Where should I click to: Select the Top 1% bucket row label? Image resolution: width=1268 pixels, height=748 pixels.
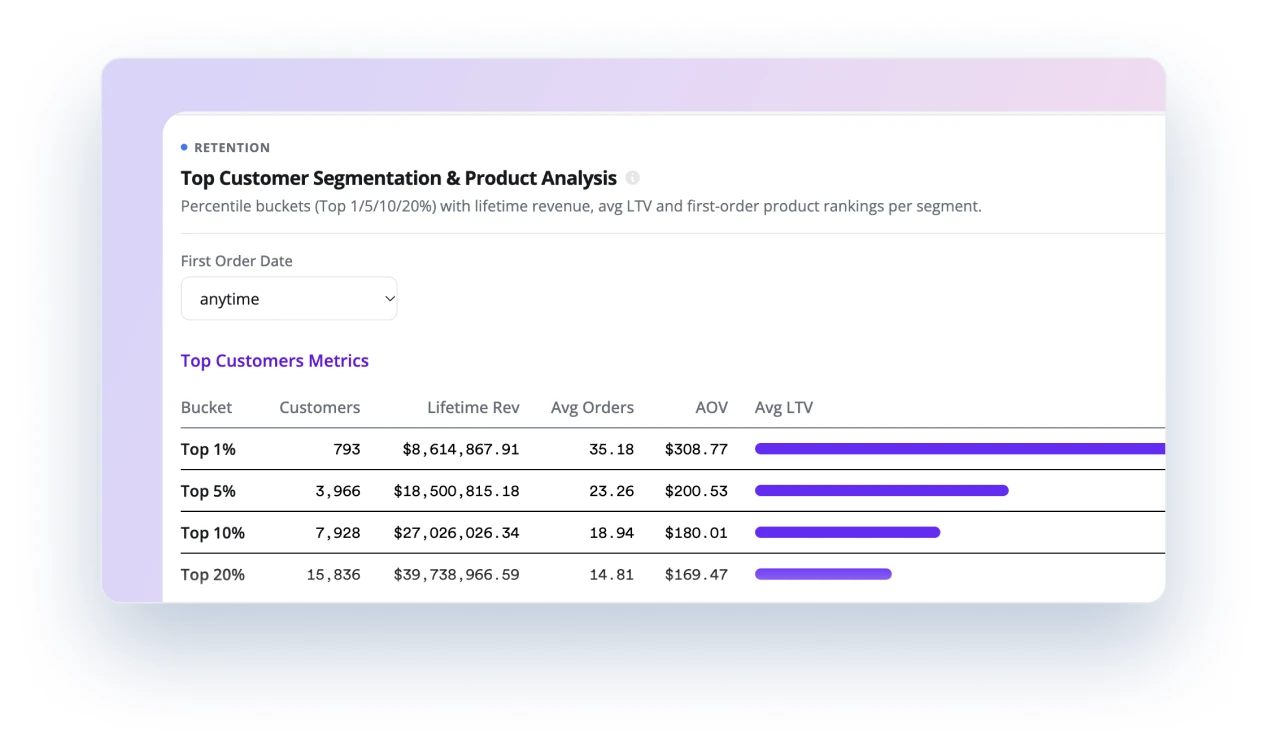click(x=208, y=450)
